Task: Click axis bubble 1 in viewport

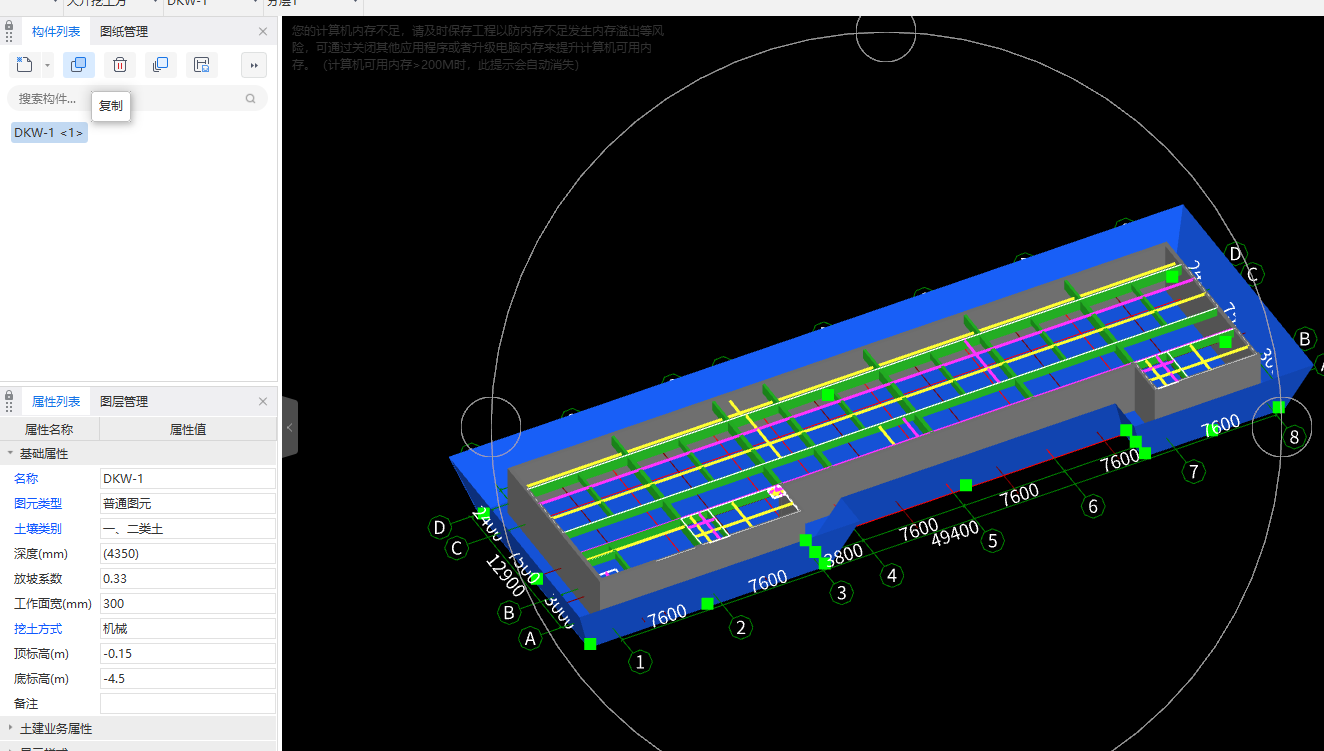Action: 640,661
